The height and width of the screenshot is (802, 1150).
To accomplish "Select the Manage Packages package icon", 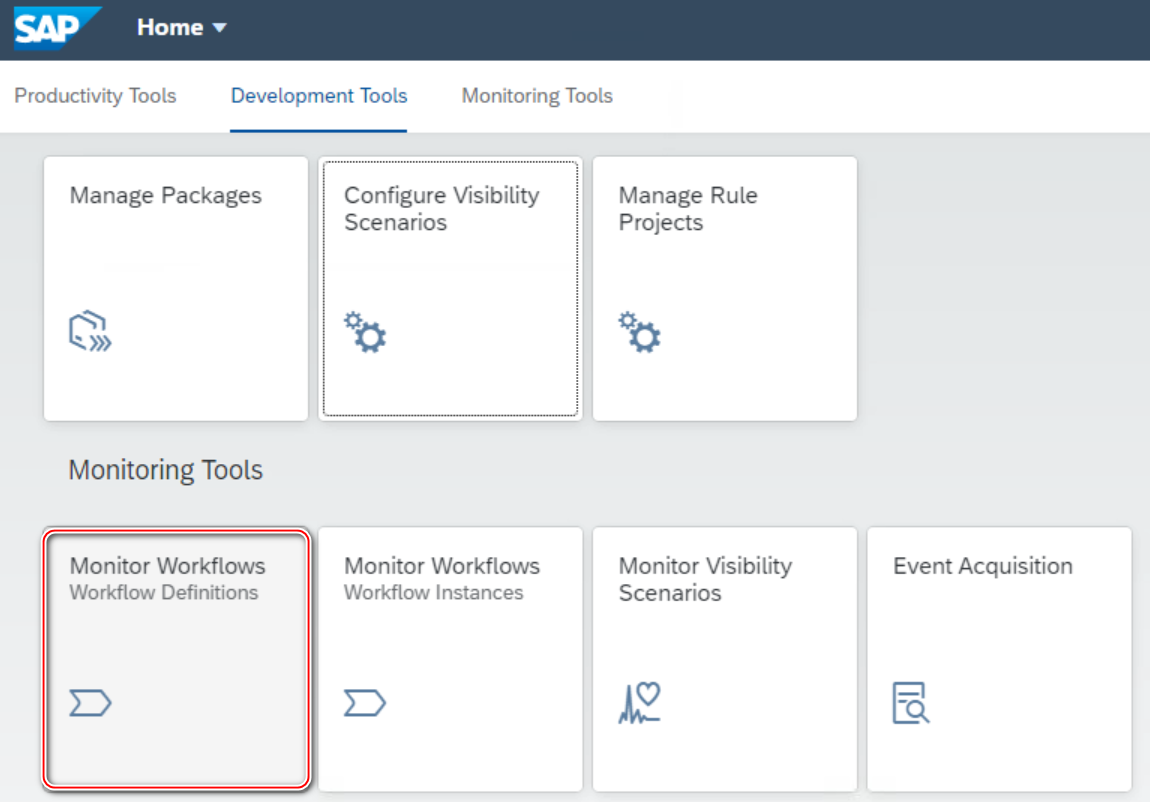I will click(x=89, y=331).
